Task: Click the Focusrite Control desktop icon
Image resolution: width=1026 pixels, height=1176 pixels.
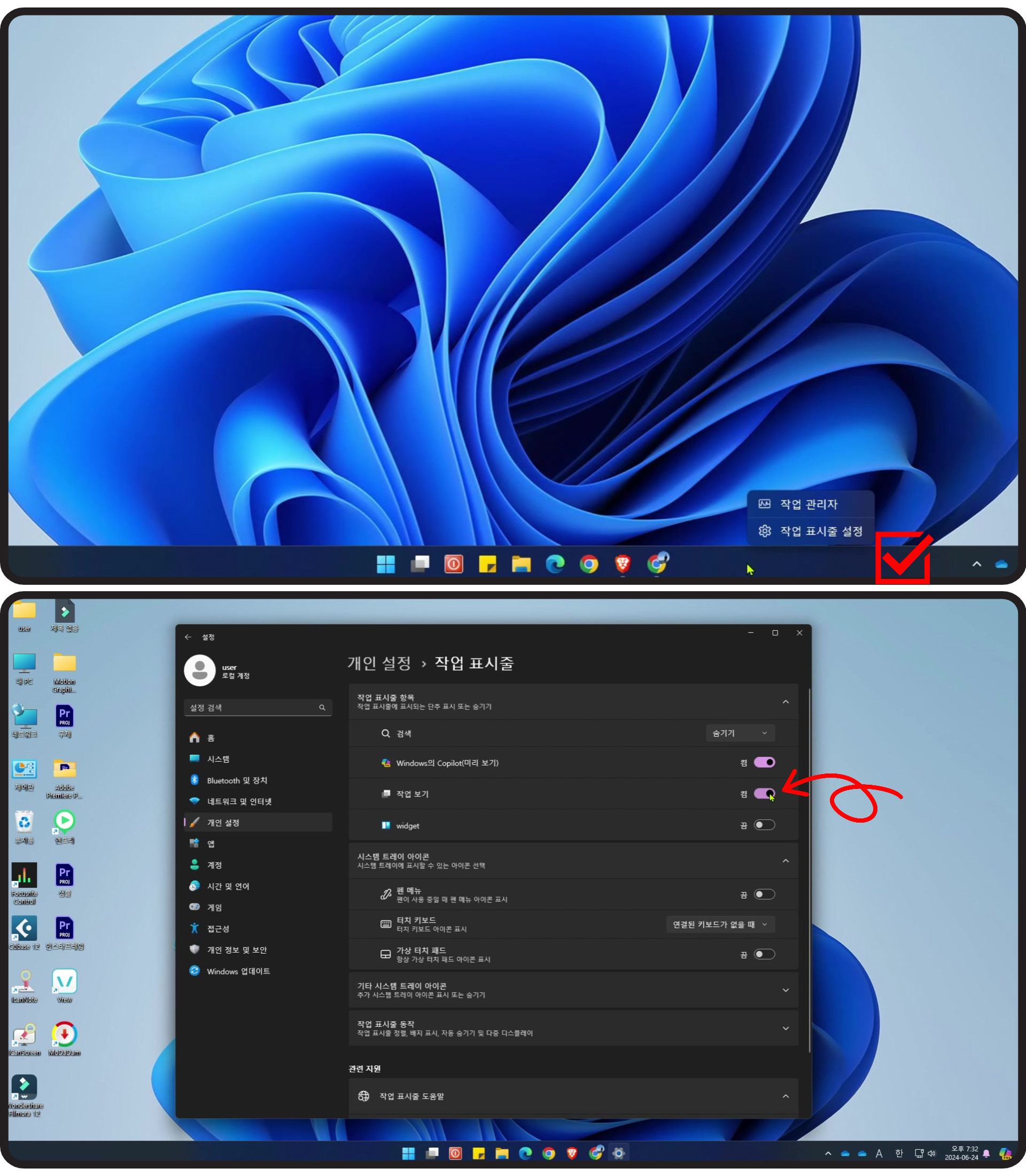Action: click(x=25, y=875)
